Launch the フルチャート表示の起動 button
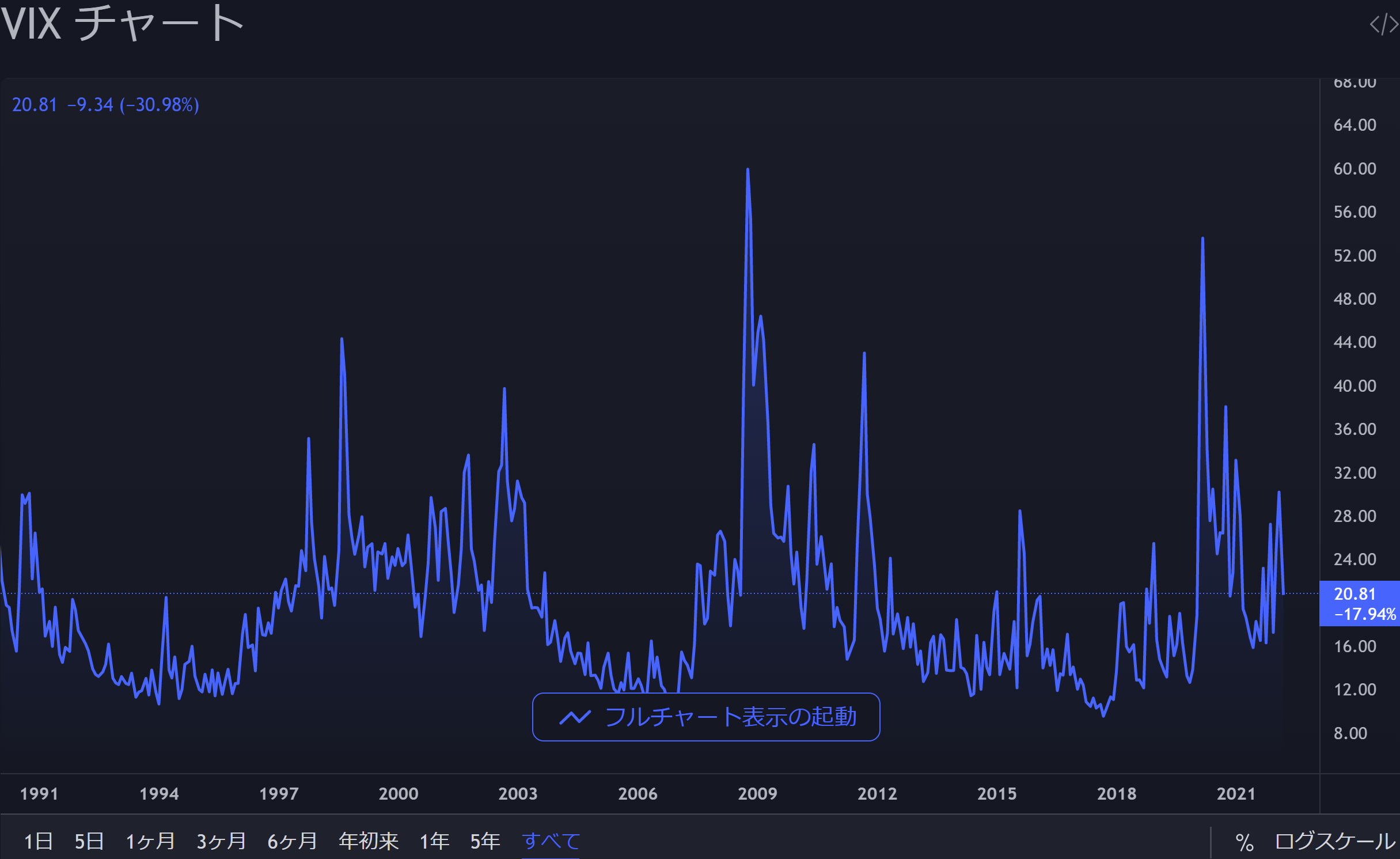 coord(706,717)
